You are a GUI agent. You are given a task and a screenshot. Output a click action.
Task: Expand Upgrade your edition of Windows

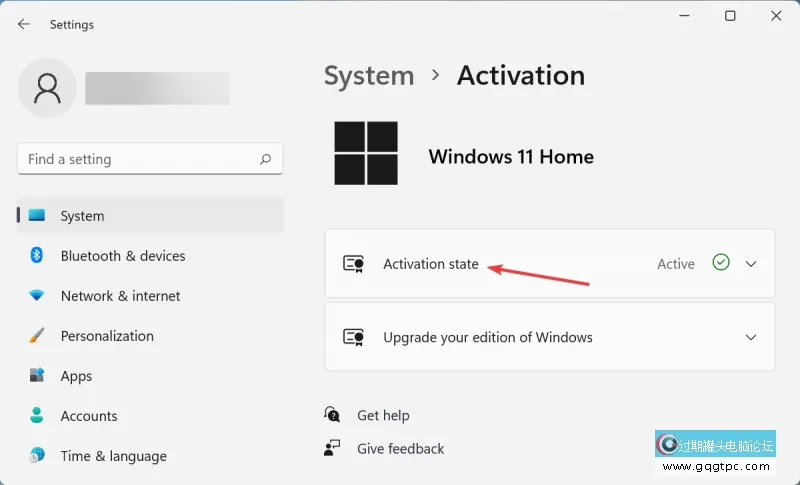(x=751, y=338)
